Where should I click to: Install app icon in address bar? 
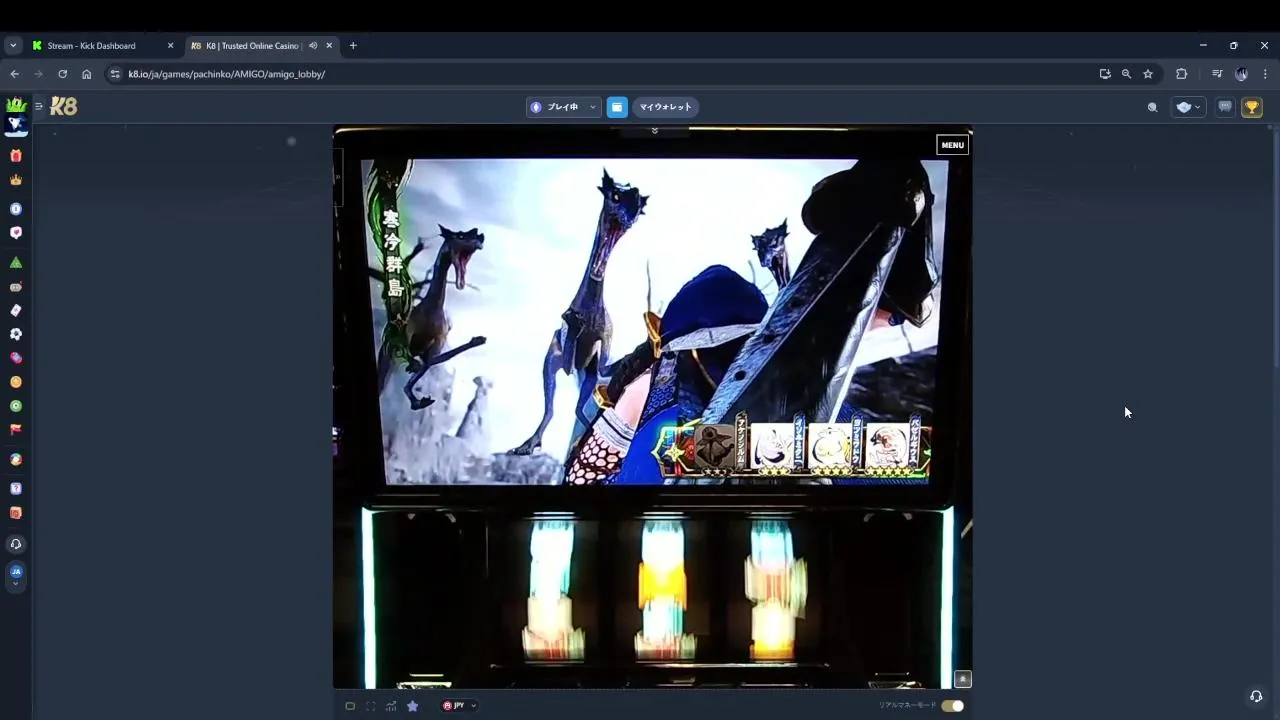pos(1105,74)
